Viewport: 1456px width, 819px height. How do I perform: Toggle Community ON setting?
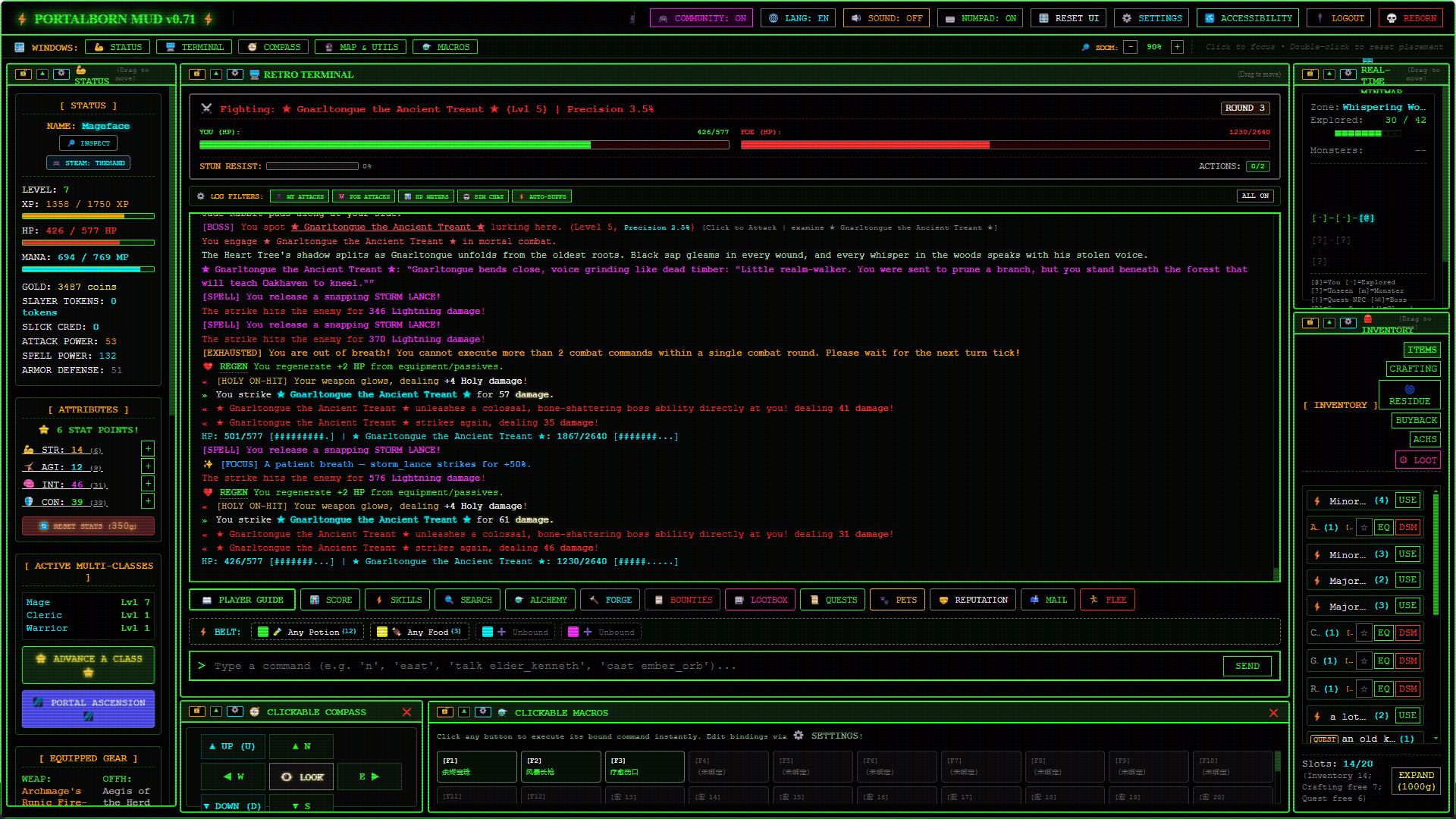point(701,18)
